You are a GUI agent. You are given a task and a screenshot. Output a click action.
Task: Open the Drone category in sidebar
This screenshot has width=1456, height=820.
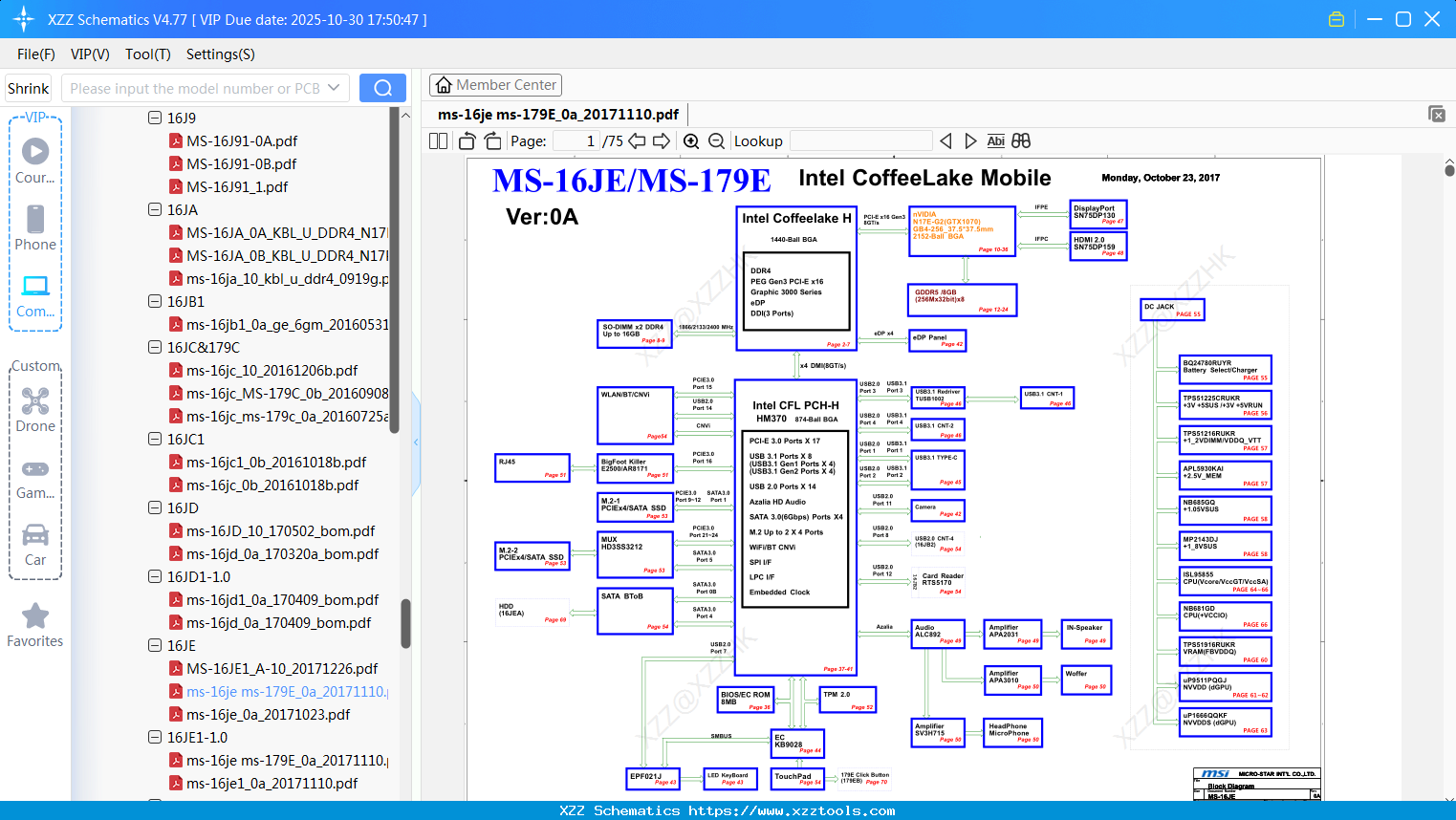pos(35,409)
